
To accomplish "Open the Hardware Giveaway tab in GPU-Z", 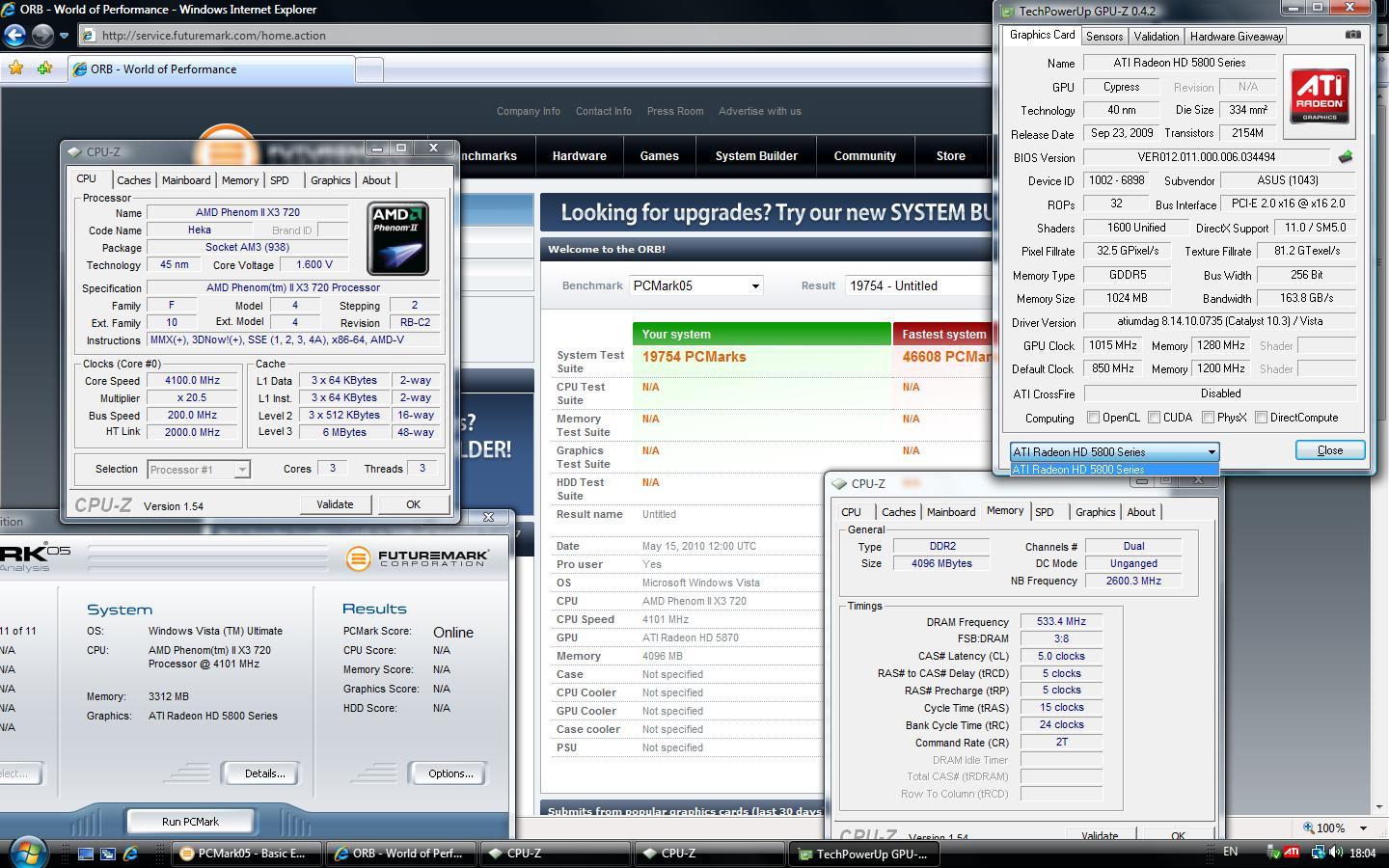I will tap(1236, 36).
